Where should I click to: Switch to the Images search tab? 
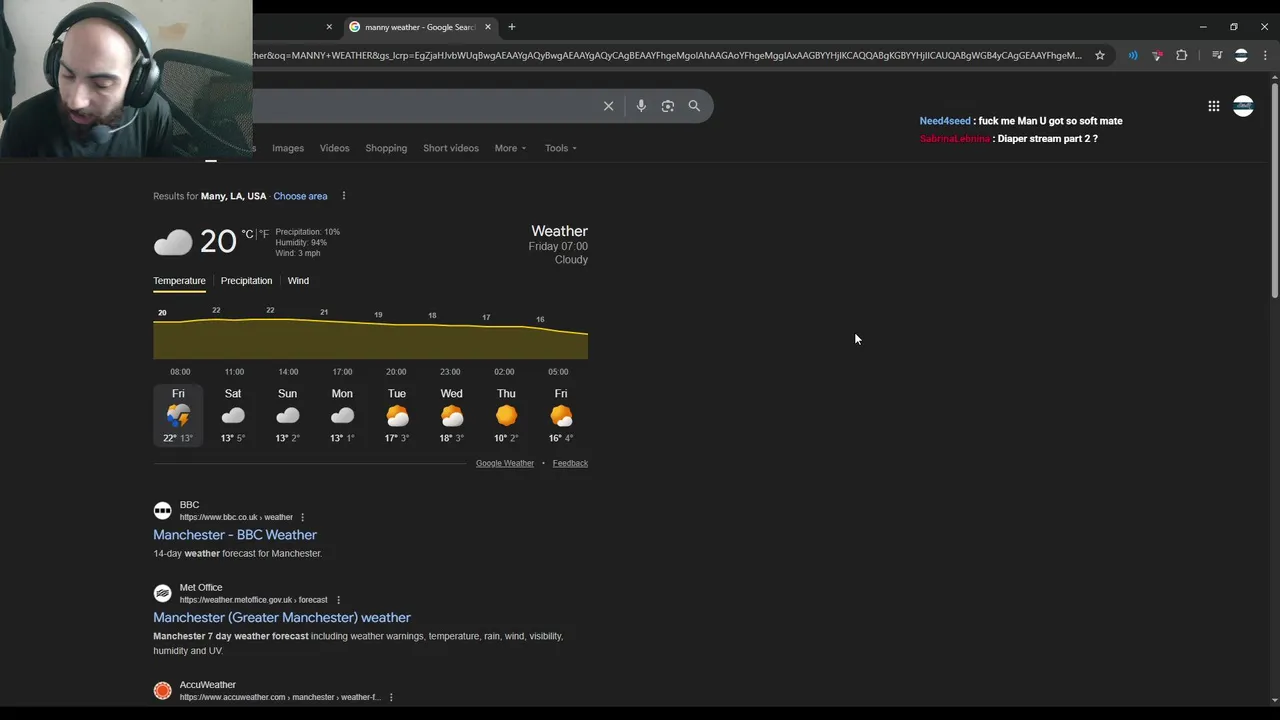(288, 148)
